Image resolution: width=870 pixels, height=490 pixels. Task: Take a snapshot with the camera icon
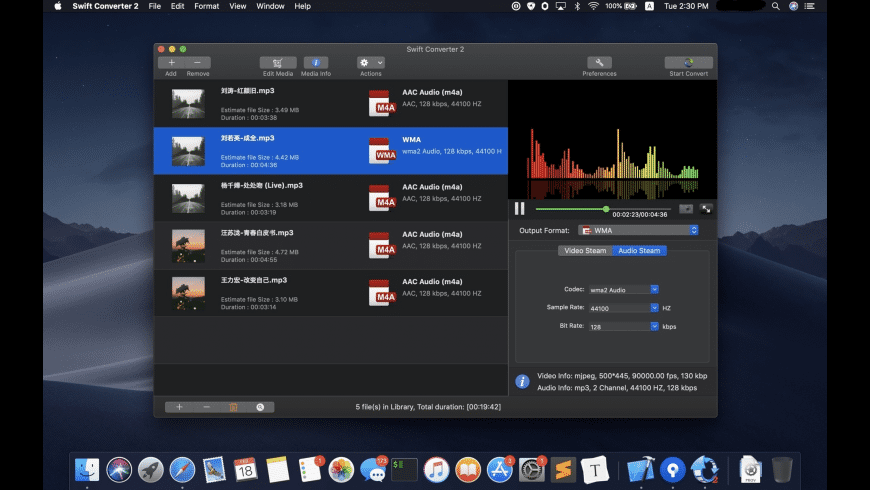[686, 209]
